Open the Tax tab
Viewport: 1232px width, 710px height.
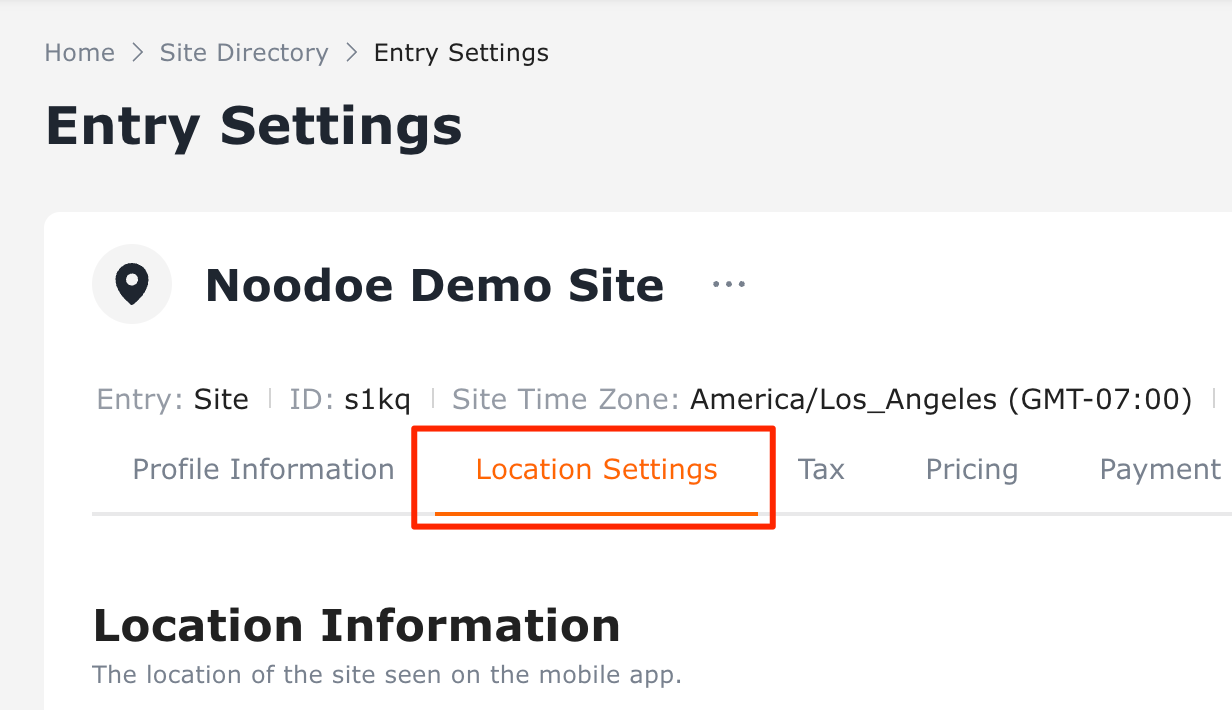[x=821, y=470]
